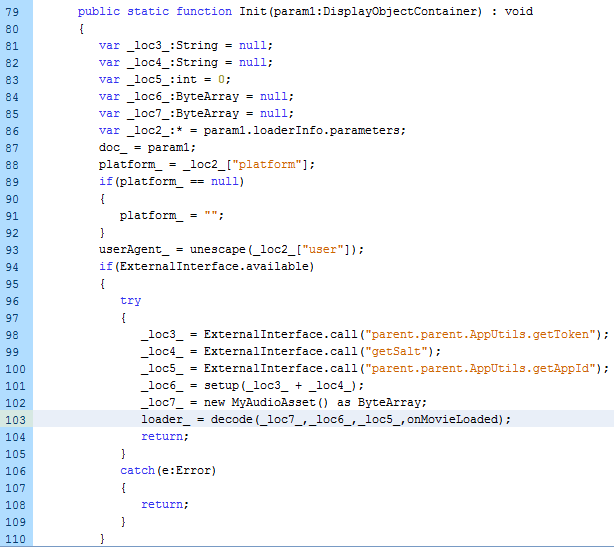The height and width of the screenshot is (548, 614).
Task: Click the "parent.parent.AppUtils.getAppId" string
Action: pos(494,368)
